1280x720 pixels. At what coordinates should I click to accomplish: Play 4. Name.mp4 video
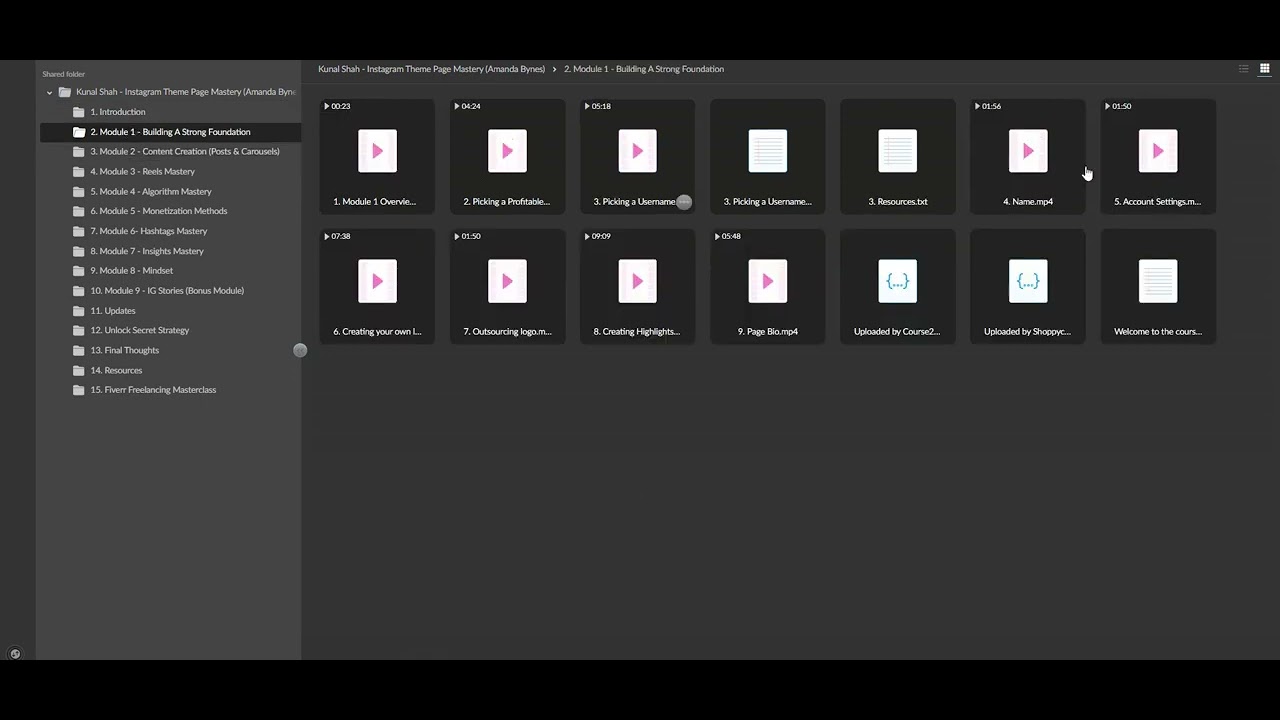click(x=1028, y=156)
